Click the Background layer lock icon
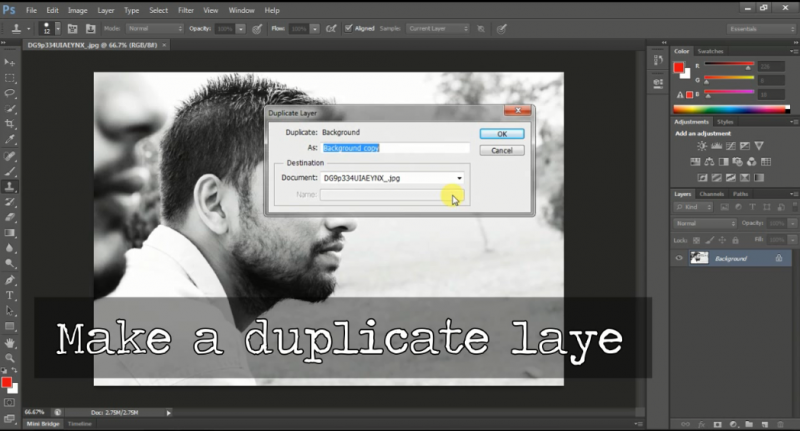Image resolution: width=800 pixels, height=431 pixels. point(778,258)
